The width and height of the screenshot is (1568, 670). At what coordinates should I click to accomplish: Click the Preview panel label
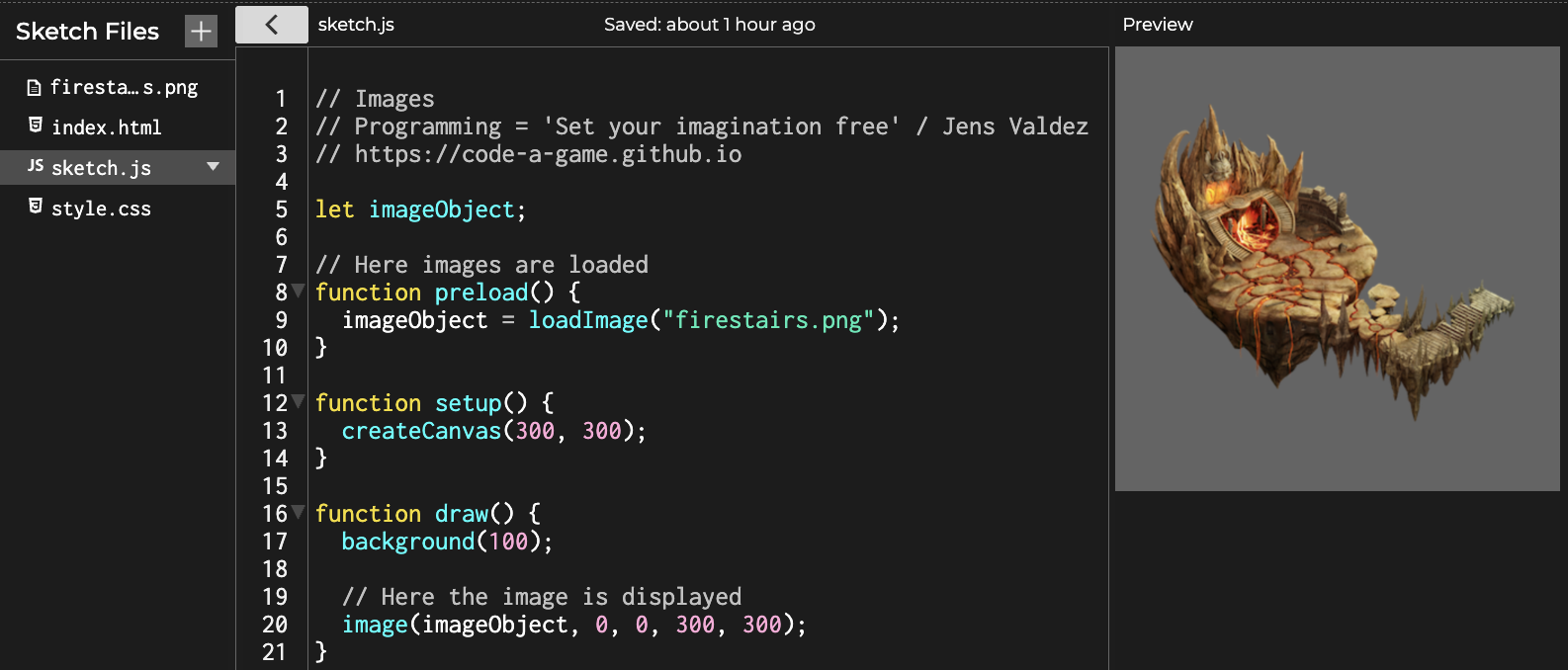(x=1158, y=25)
